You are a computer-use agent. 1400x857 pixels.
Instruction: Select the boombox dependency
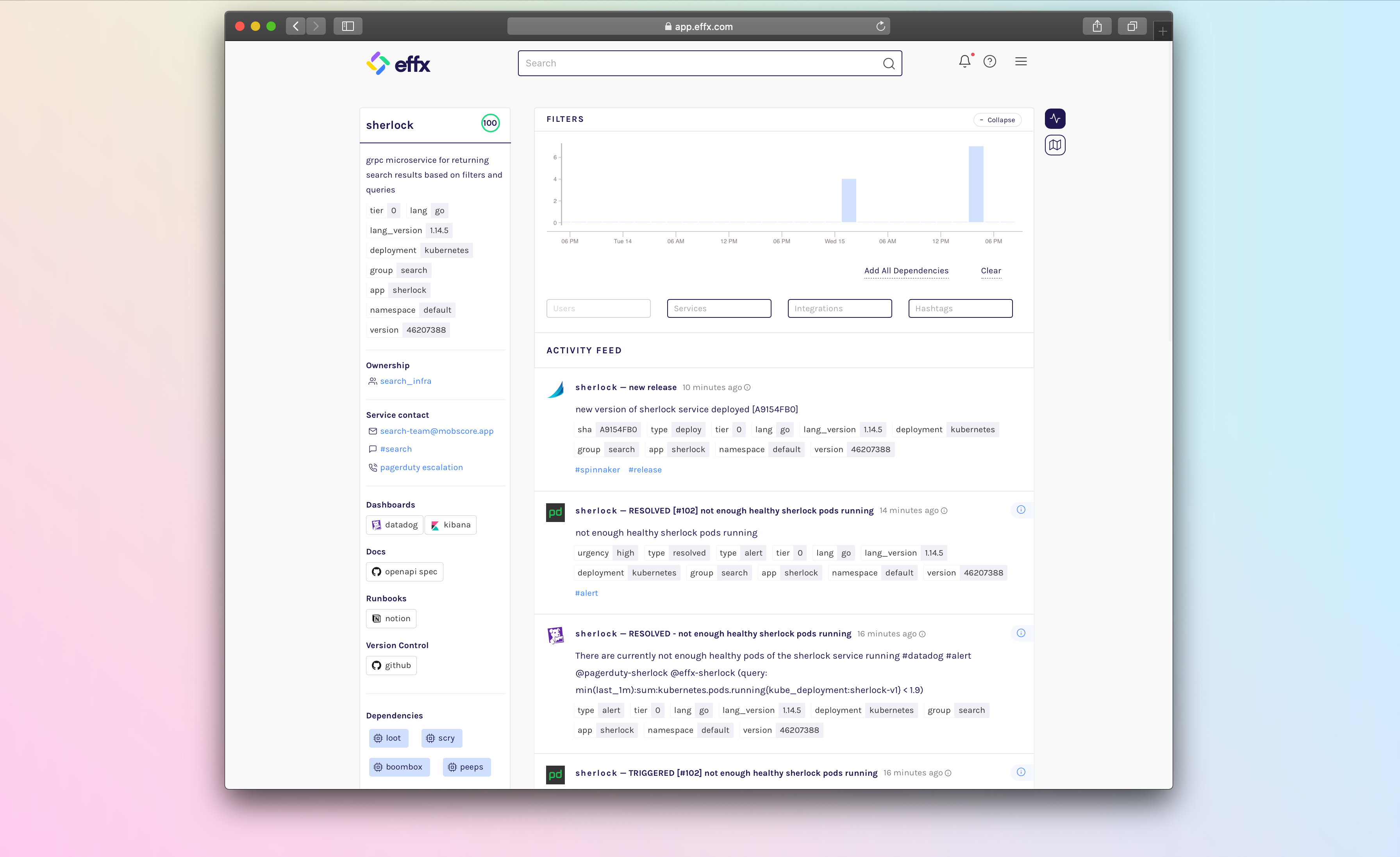(x=399, y=767)
